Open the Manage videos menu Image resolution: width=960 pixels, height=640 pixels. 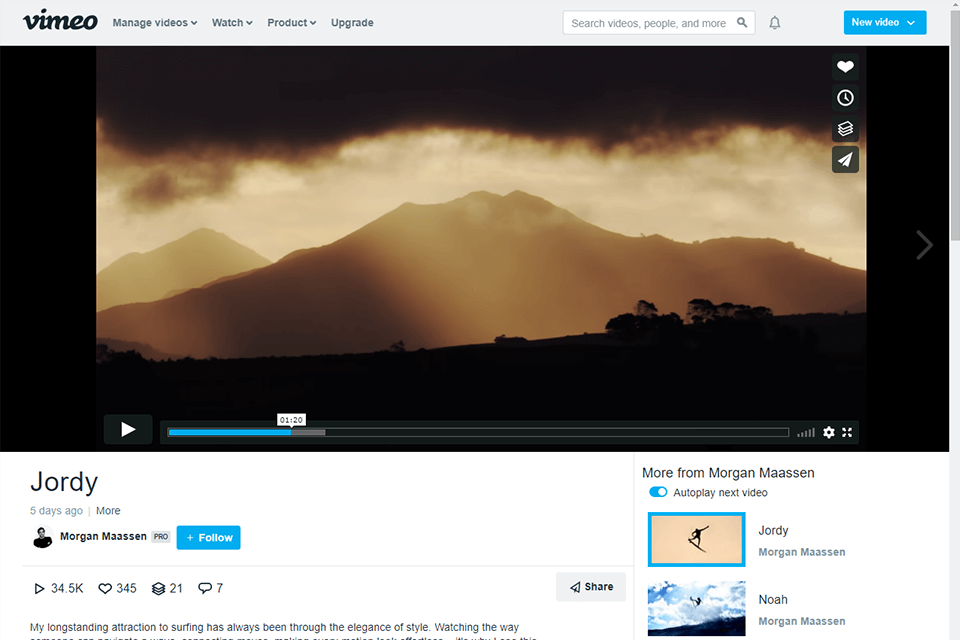click(x=154, y=22)
